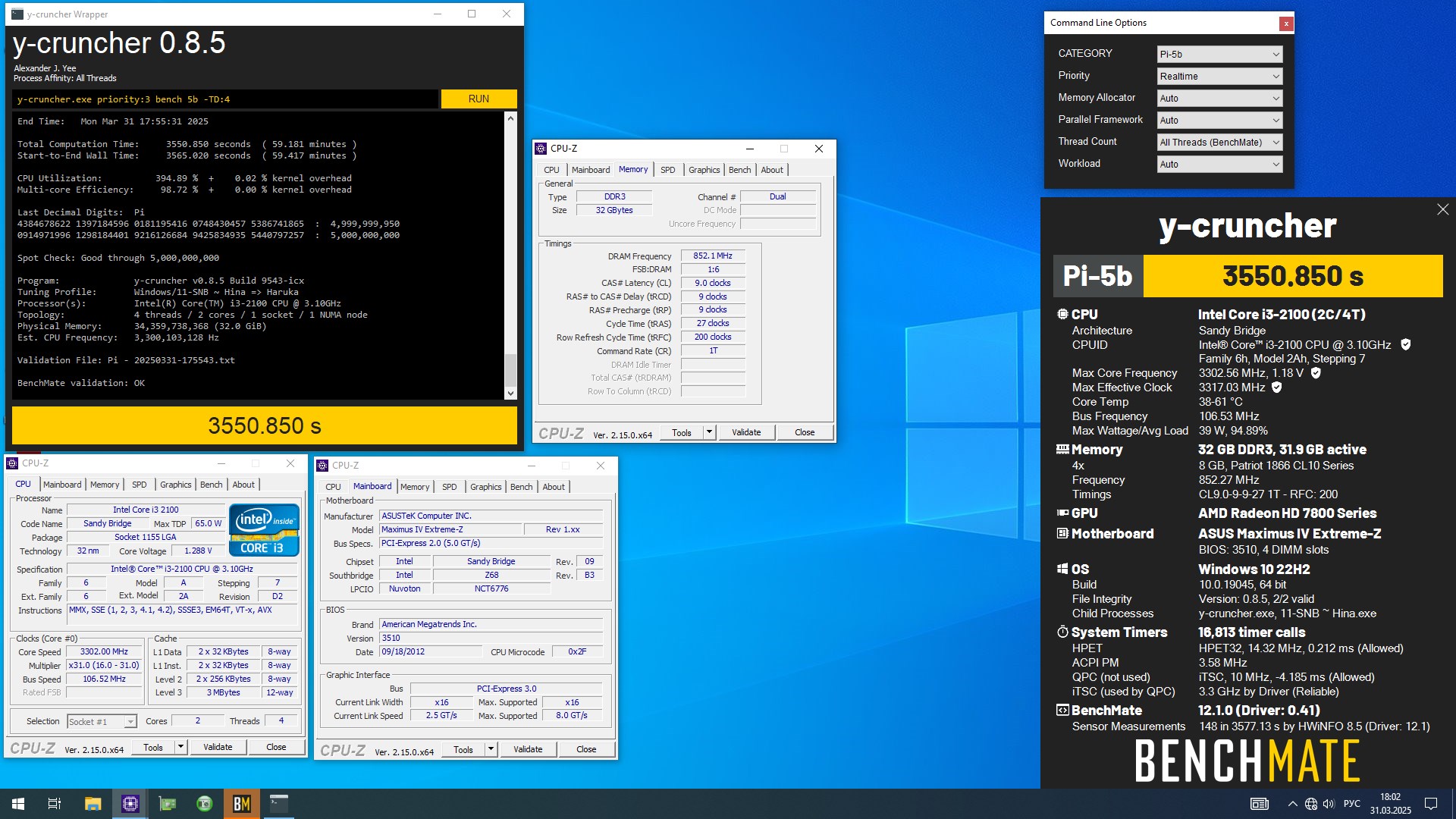
Task: Click the verified shield next to CPUID value
Action: point(1405,345)
